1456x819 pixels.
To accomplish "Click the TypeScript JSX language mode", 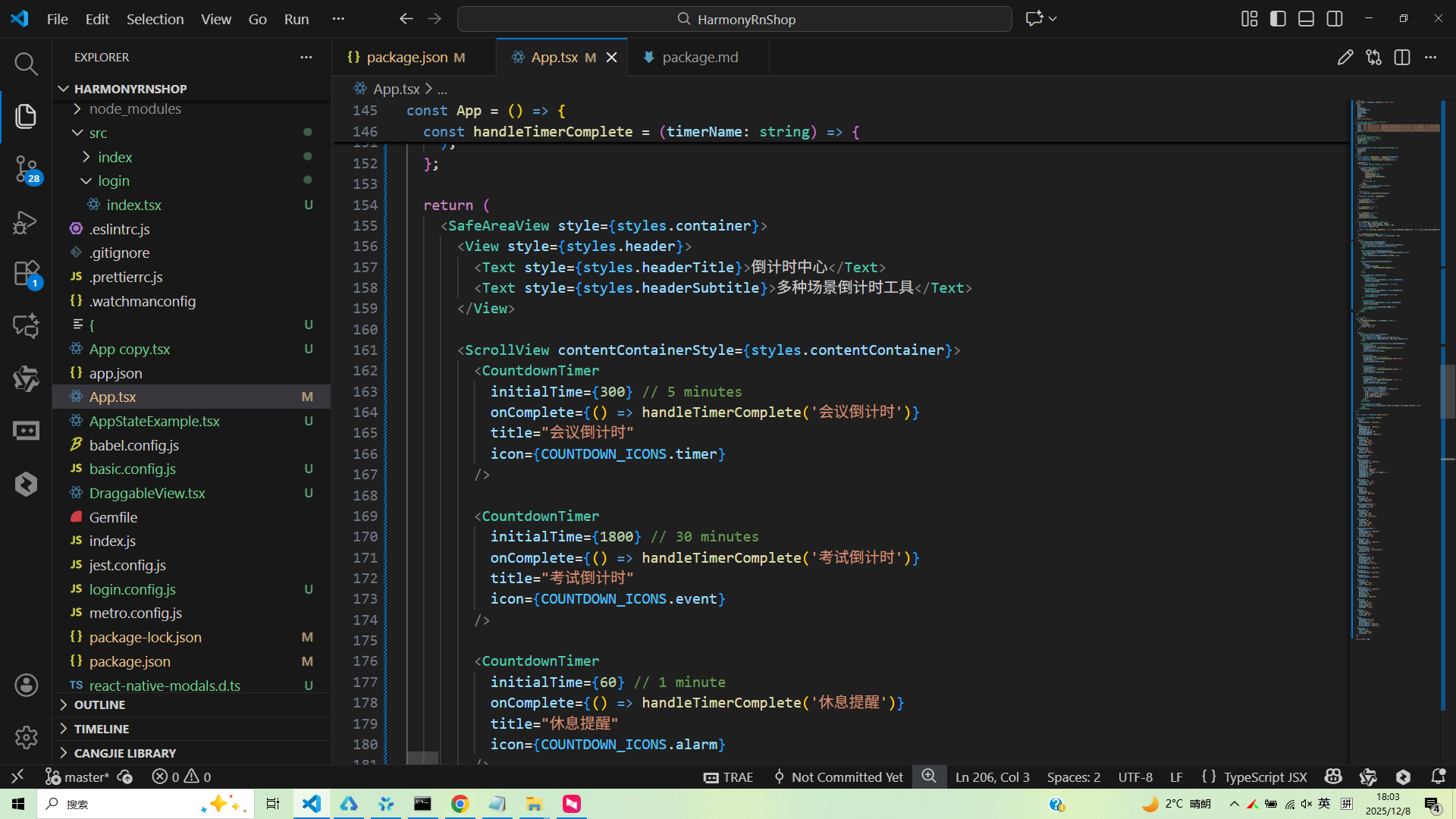I will point(1265,777).
